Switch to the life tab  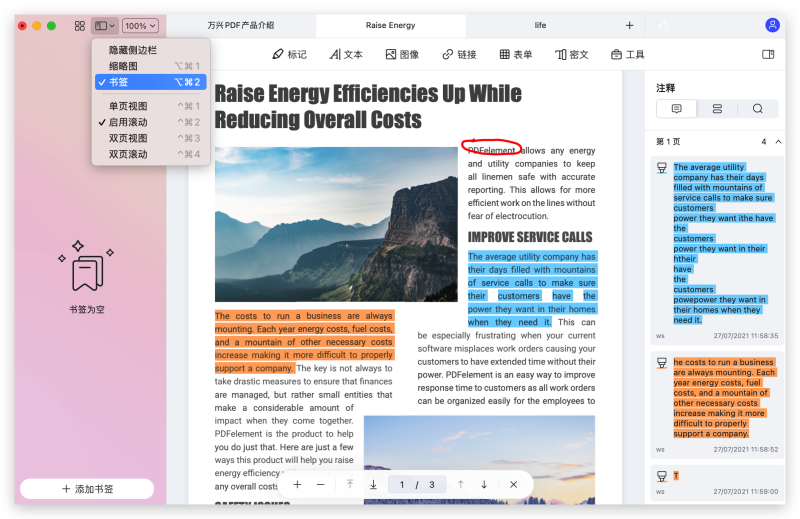[540, 25]
